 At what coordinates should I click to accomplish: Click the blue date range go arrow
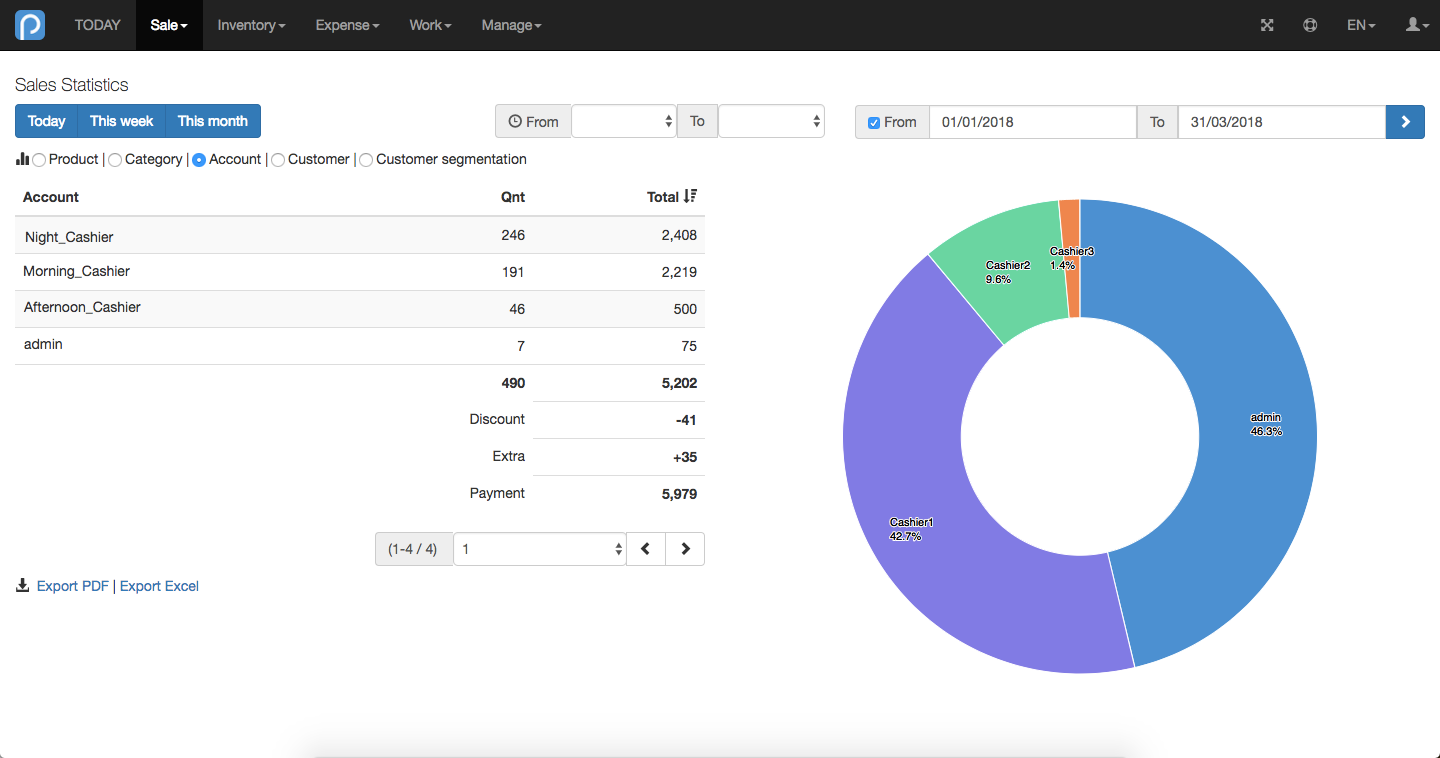1405,122
